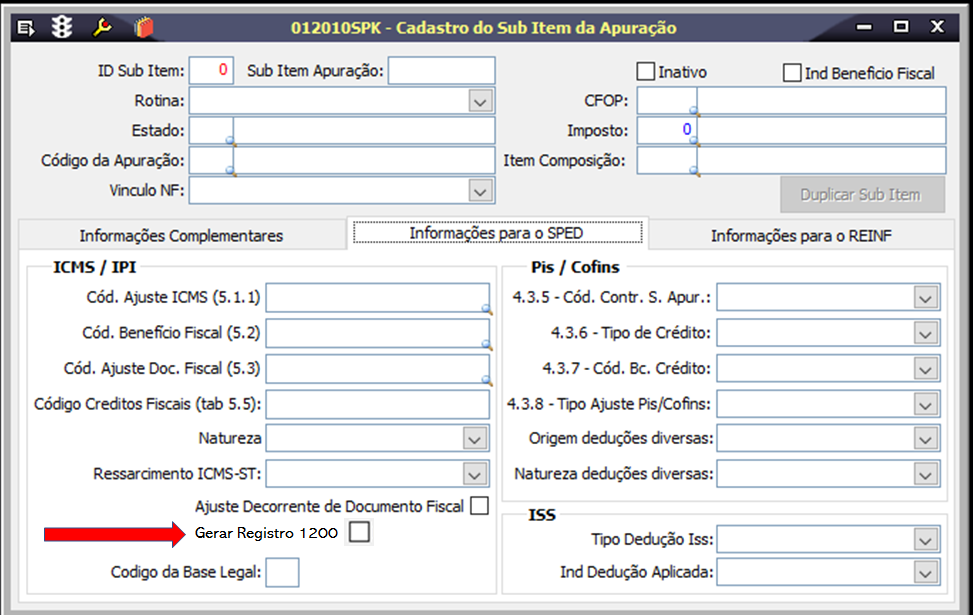Image resolution: width=973 pixels, height=615 pixels.
Task: Open Origem deduções diversas dropdown
Action: pos(926,439)
